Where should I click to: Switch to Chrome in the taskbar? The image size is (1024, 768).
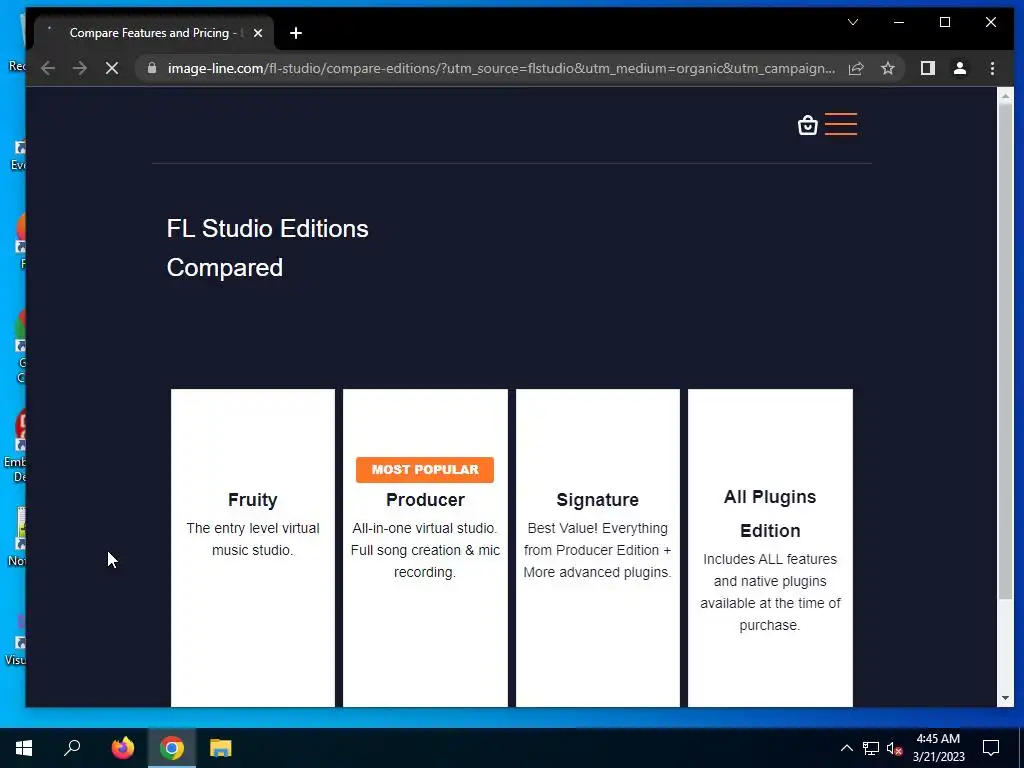coord(172,748)
